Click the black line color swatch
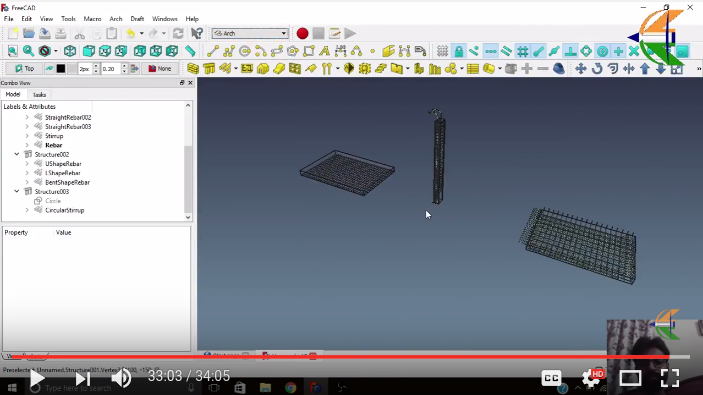 61,69
